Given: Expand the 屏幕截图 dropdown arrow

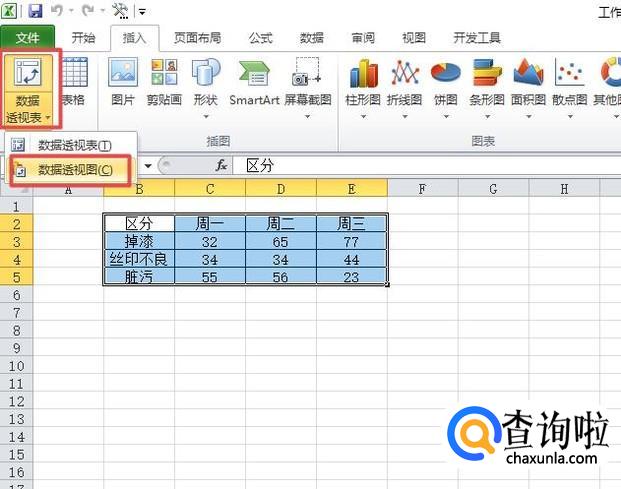Looking at the screenshot, I should pos(307,116).
